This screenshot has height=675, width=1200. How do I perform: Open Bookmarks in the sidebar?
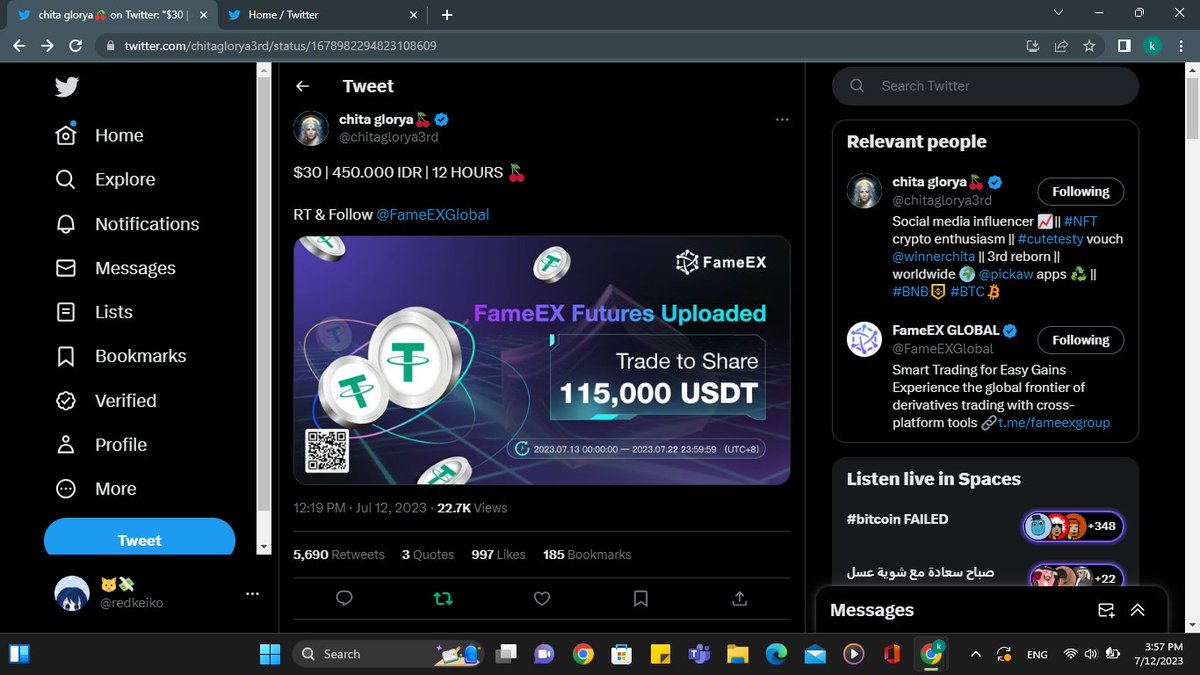(120, 356)
